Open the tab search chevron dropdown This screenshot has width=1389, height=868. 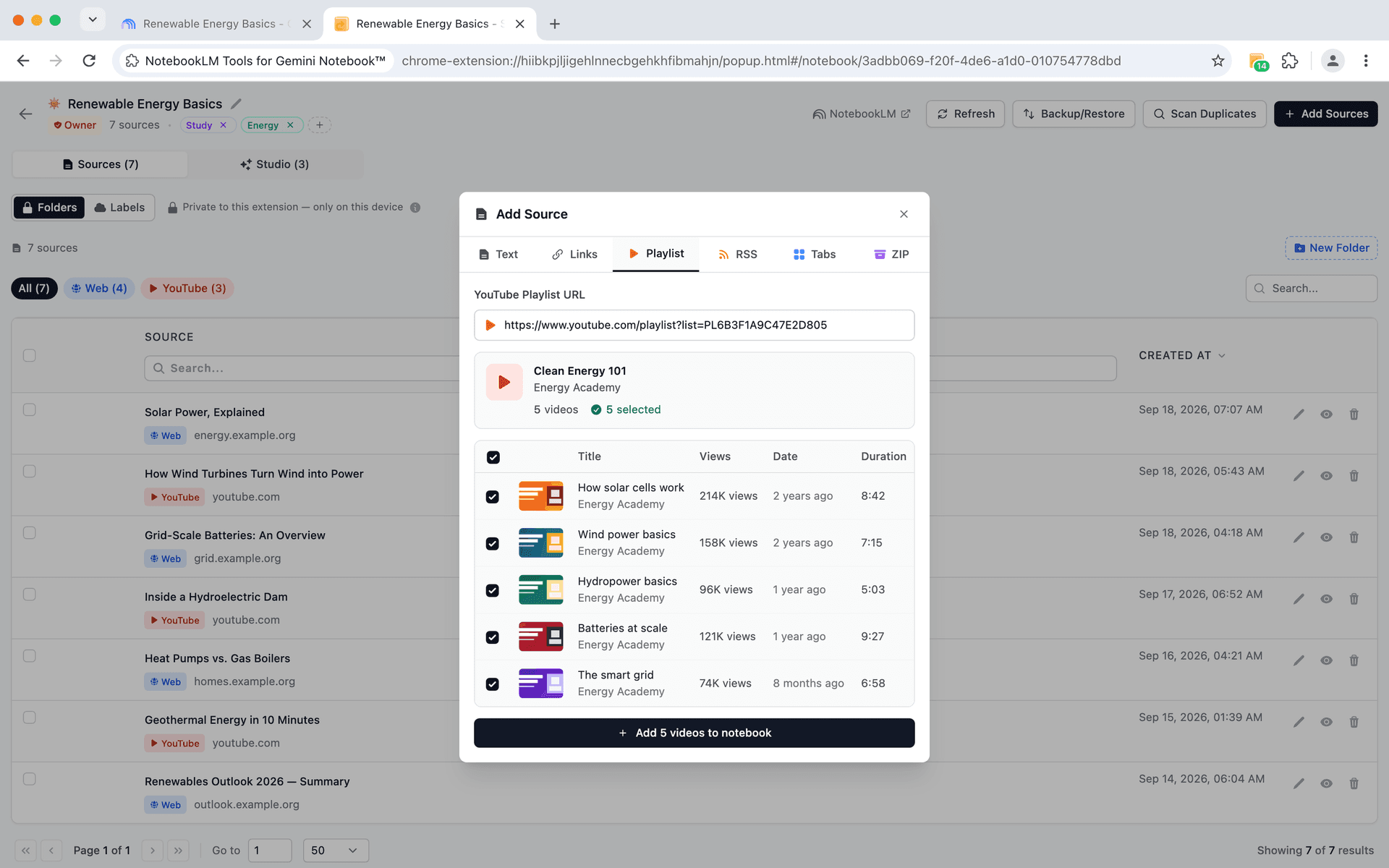coord(93,20)
